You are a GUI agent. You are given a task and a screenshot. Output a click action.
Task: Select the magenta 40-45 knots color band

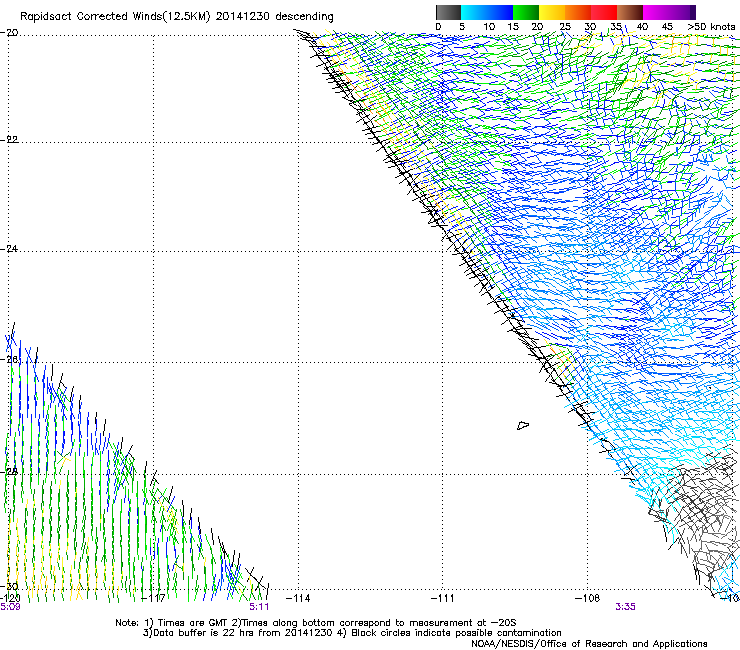(656, 12)
